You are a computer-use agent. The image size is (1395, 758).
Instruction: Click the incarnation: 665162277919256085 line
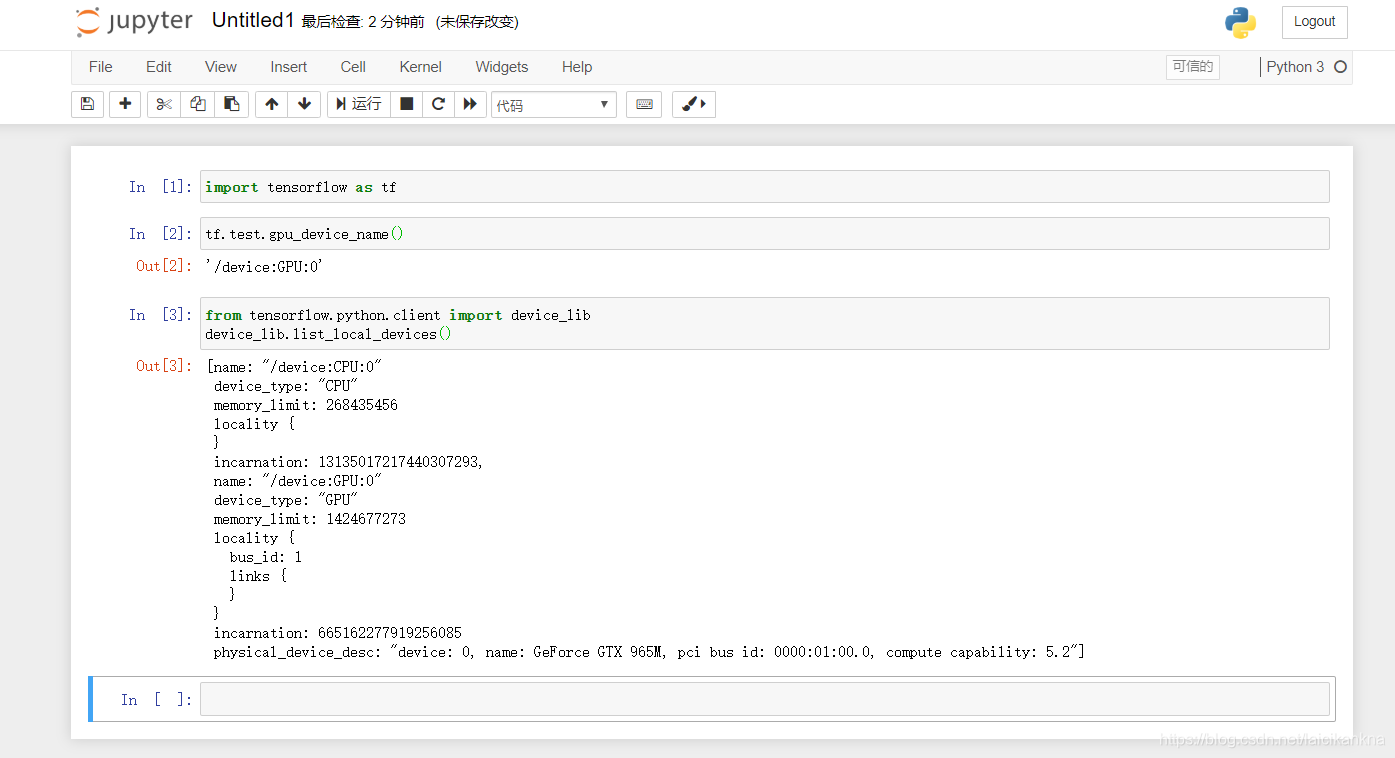[337, 633]
